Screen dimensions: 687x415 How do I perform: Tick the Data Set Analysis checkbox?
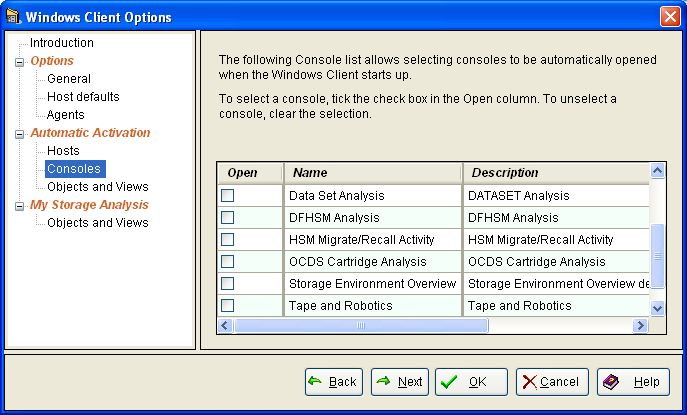(228, 196)
